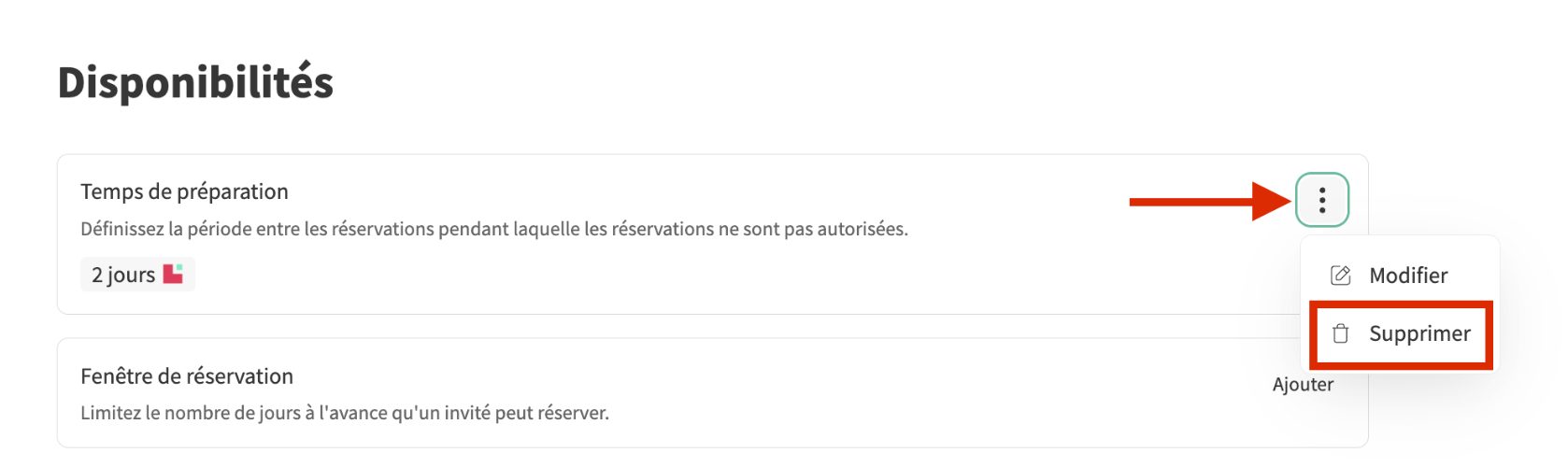The image size is (1568, 467).
Task: Select the Fenêtre de réservation title
Action: [187, 376]
